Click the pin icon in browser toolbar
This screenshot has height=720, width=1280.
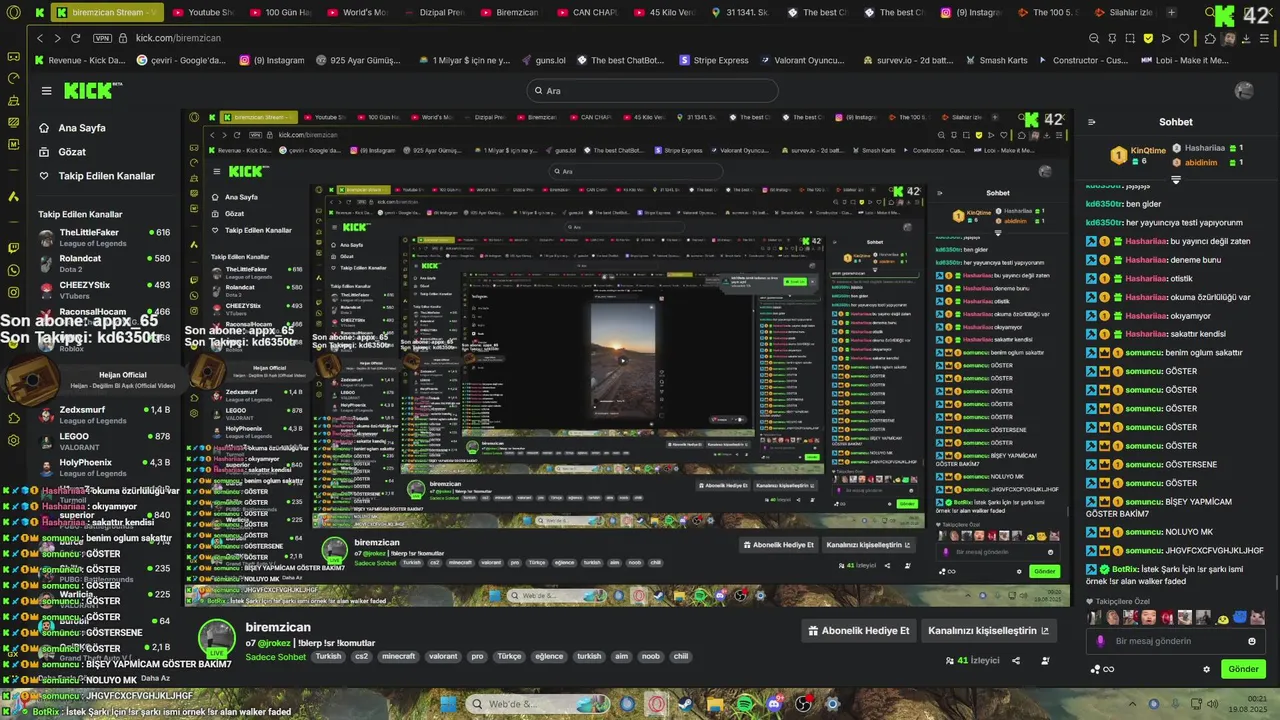[1112, 38]
